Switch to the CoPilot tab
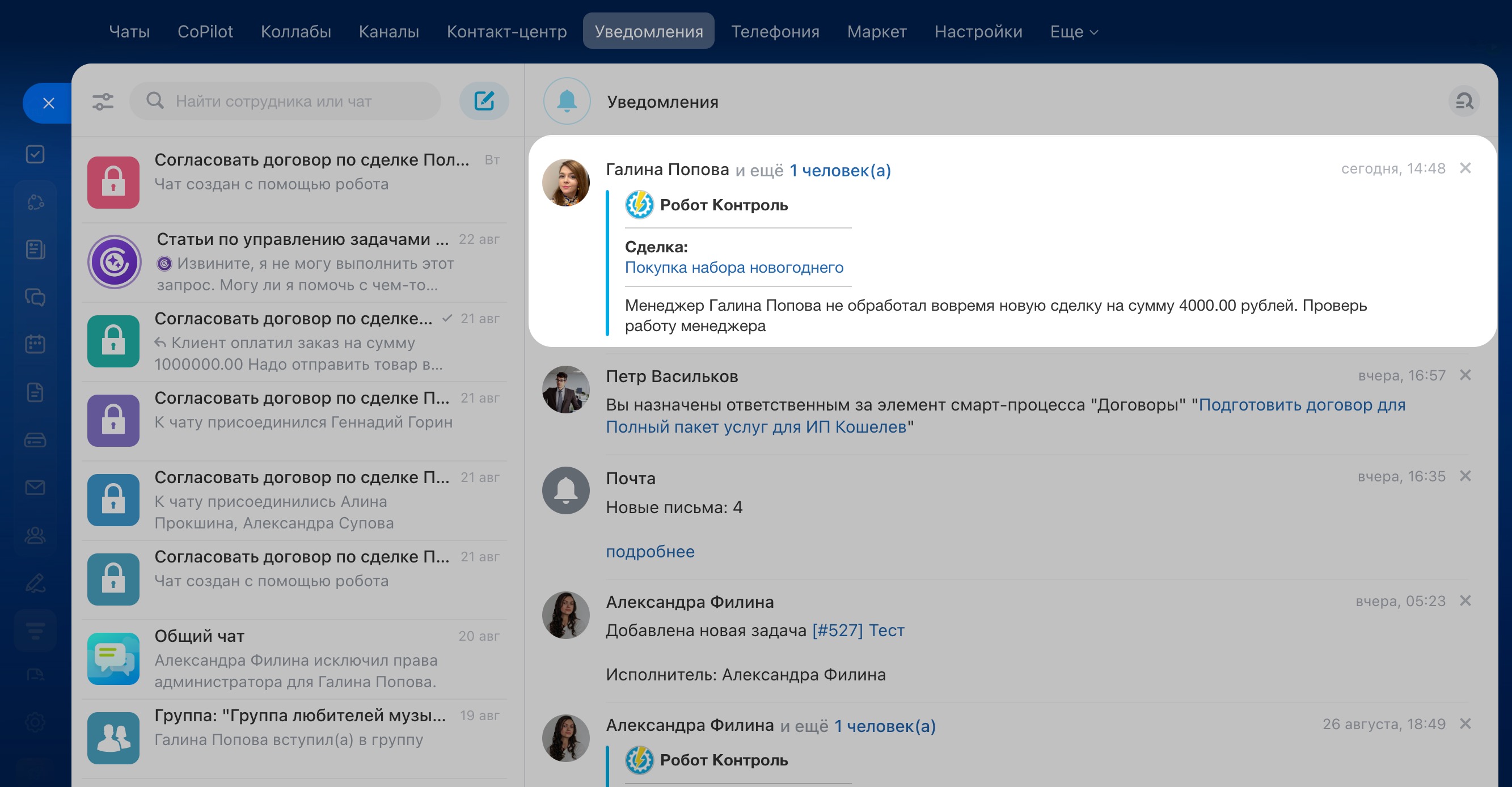 tap(205, 31)
